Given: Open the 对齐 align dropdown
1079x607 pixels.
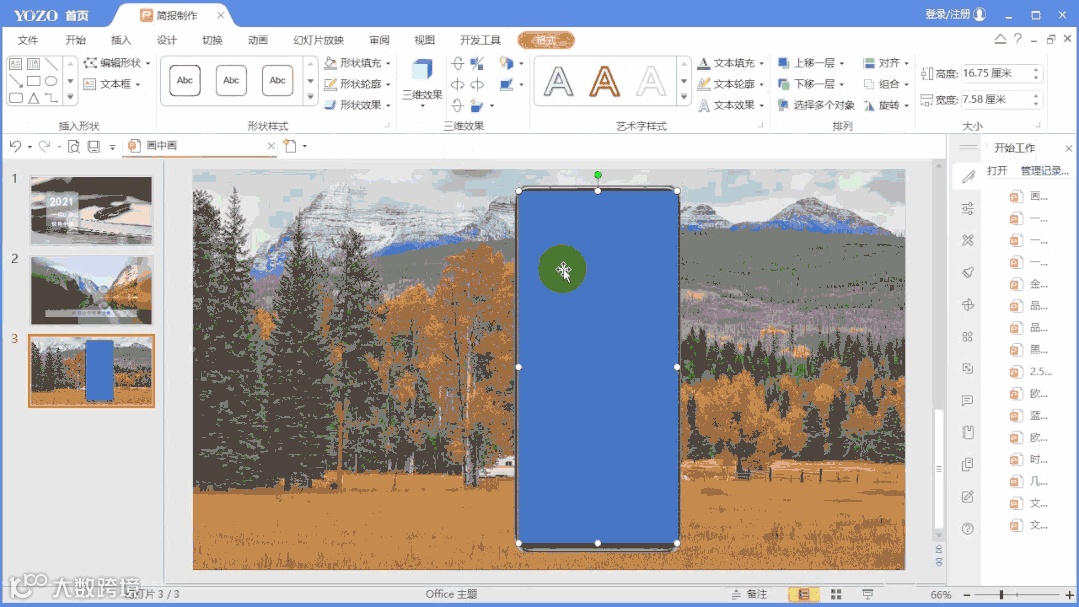Looking at the screenshot, I should [886, 63].
